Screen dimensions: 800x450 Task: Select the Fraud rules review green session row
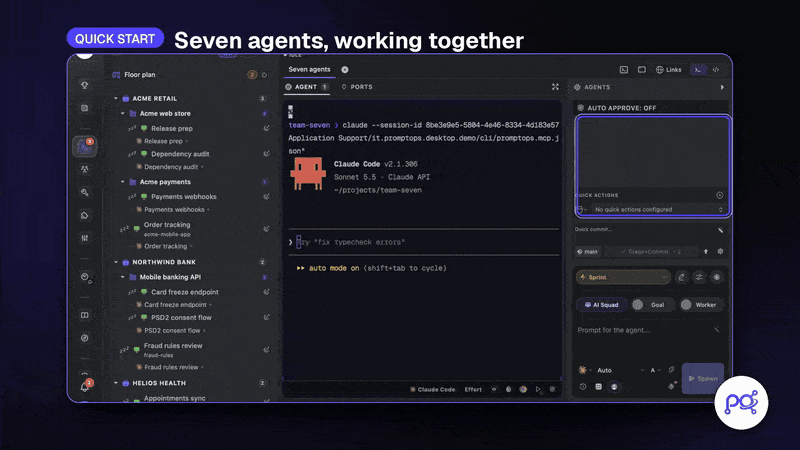(x=172, y=349)
